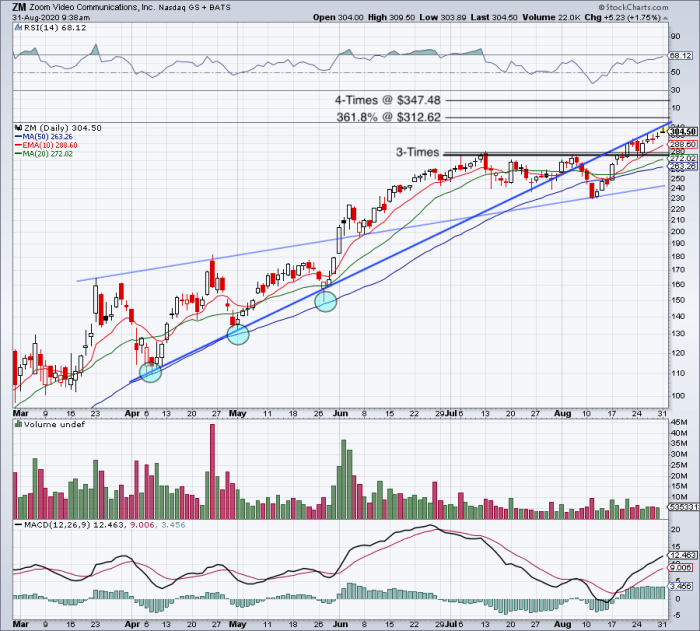Click the 272.02 MA(20) axis tag

(x=682, y=159)
